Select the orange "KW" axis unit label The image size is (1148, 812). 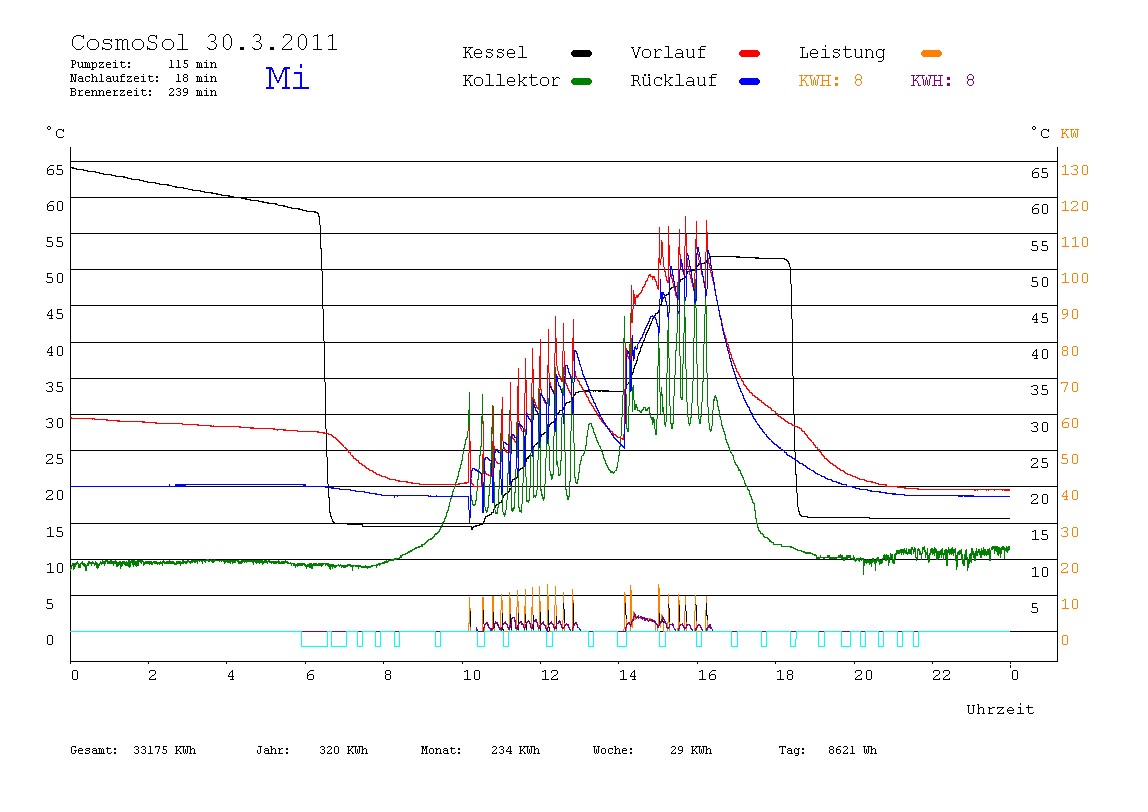[x=1070, y=134]
